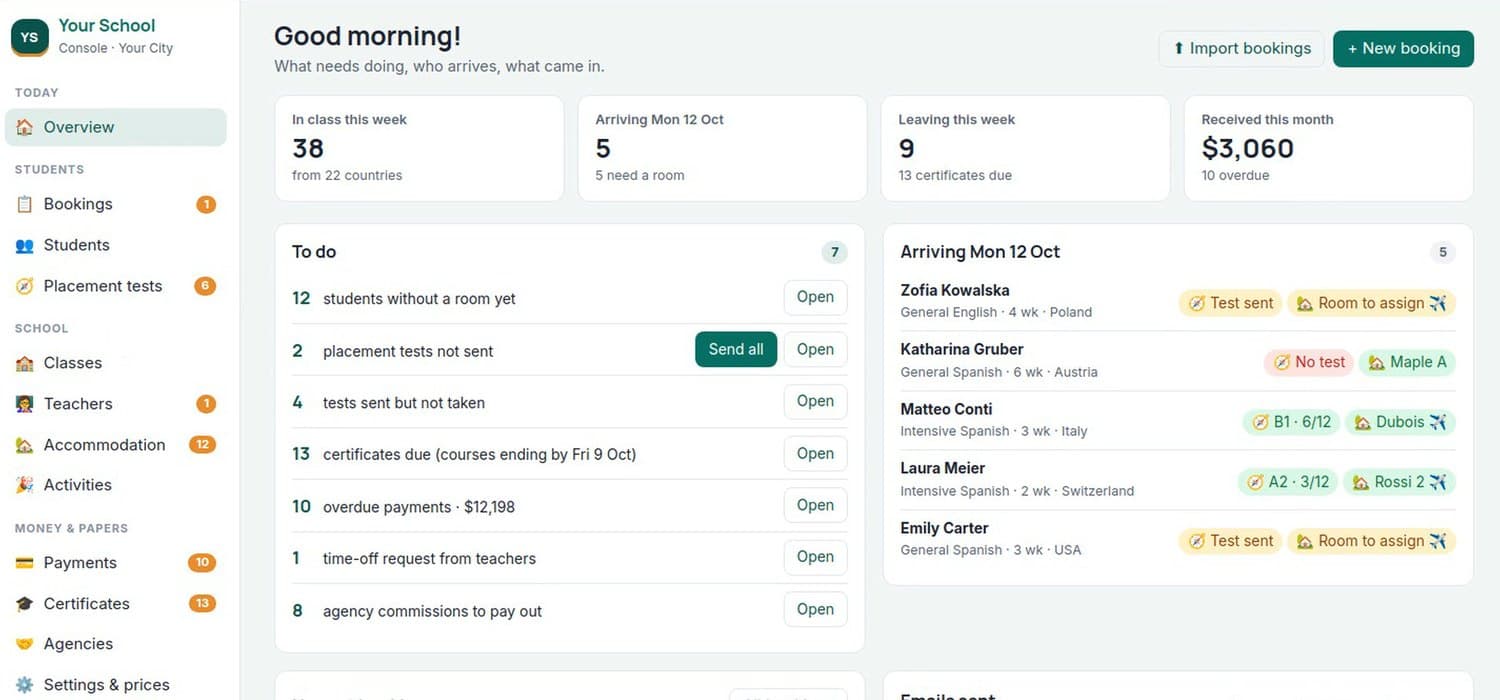Click the orange 12 badge on Accommodation
This screenshot has width=1500, height=700.
pos(202,445)
